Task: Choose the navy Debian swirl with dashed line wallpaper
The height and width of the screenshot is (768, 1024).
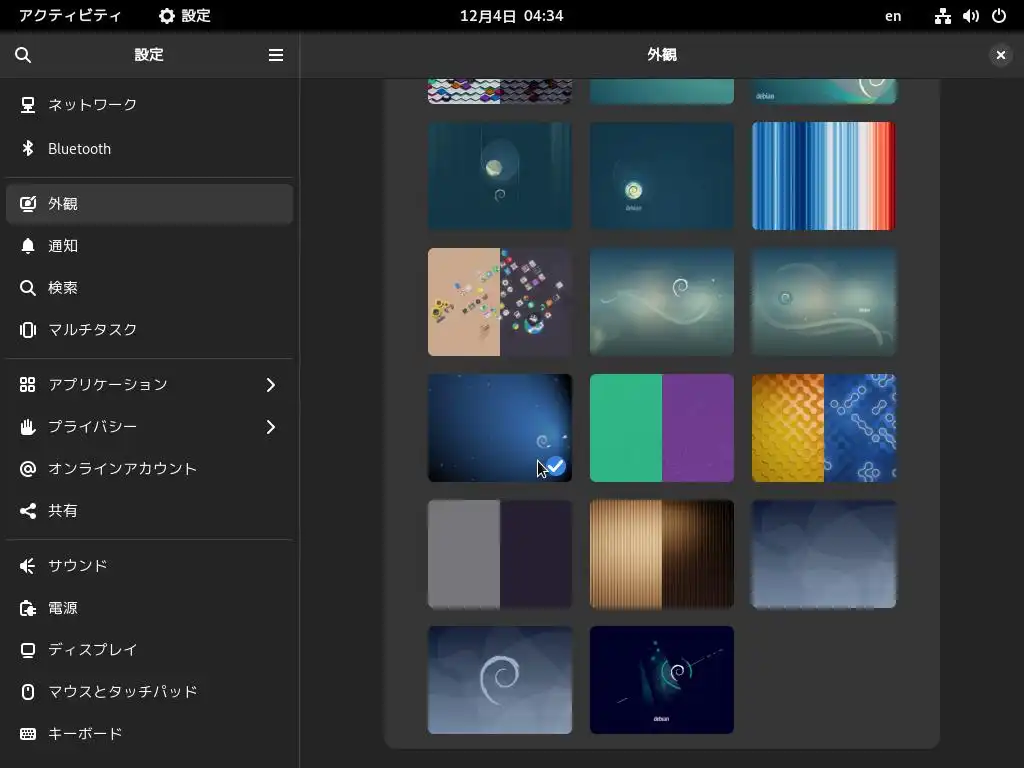Action: [662, 680]
